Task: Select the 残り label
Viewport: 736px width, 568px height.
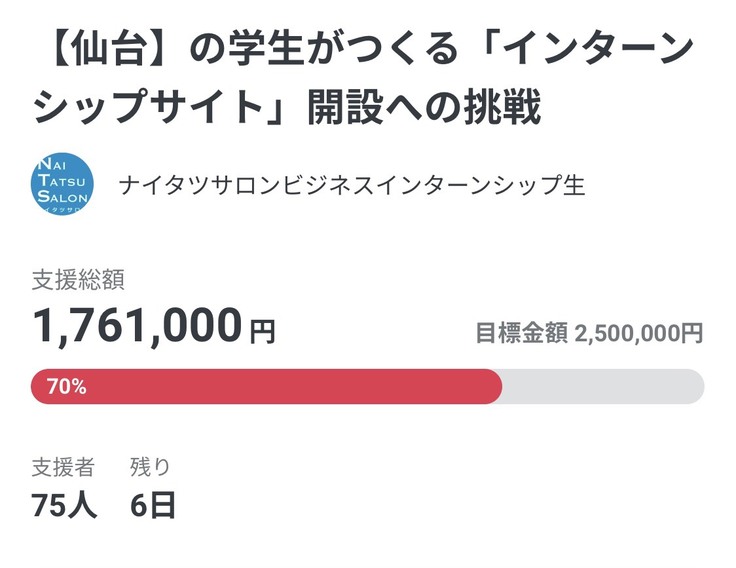Action: (151, 466)
